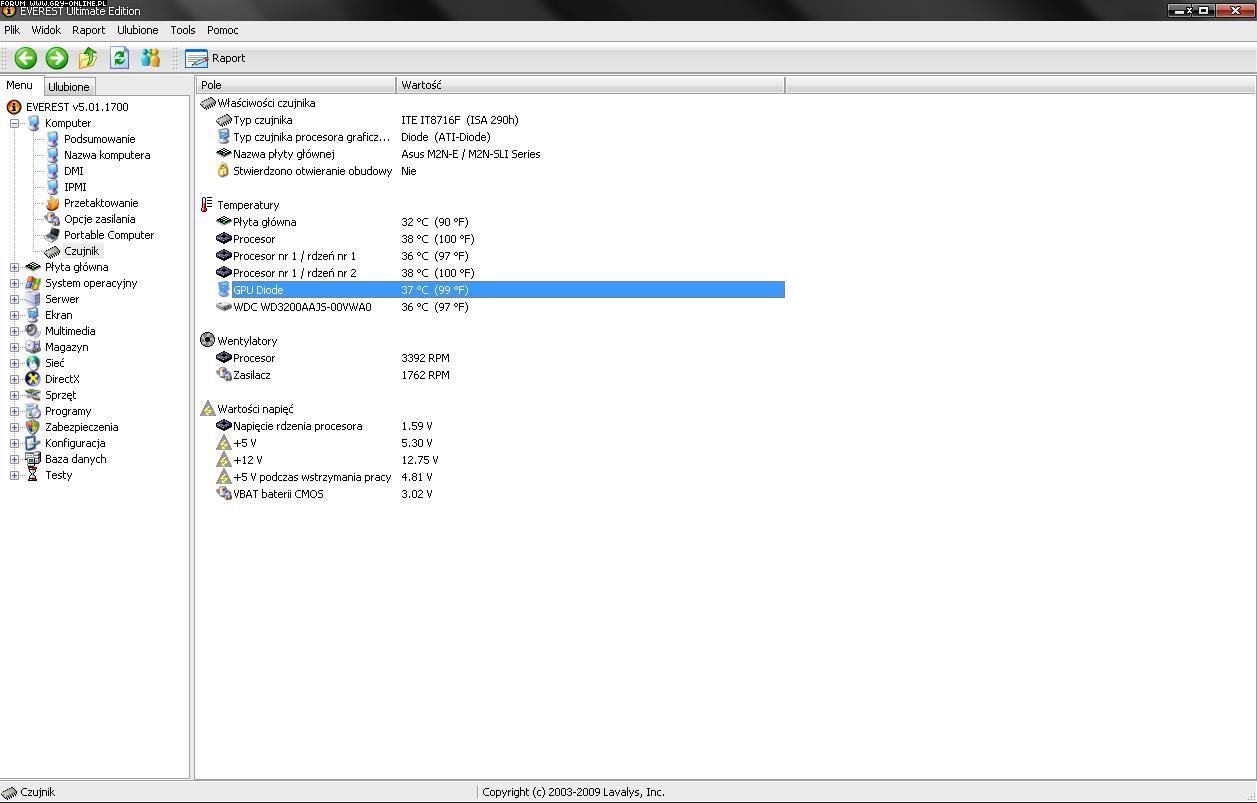
Task: Click the Pole column header
Action: [296, 85]
